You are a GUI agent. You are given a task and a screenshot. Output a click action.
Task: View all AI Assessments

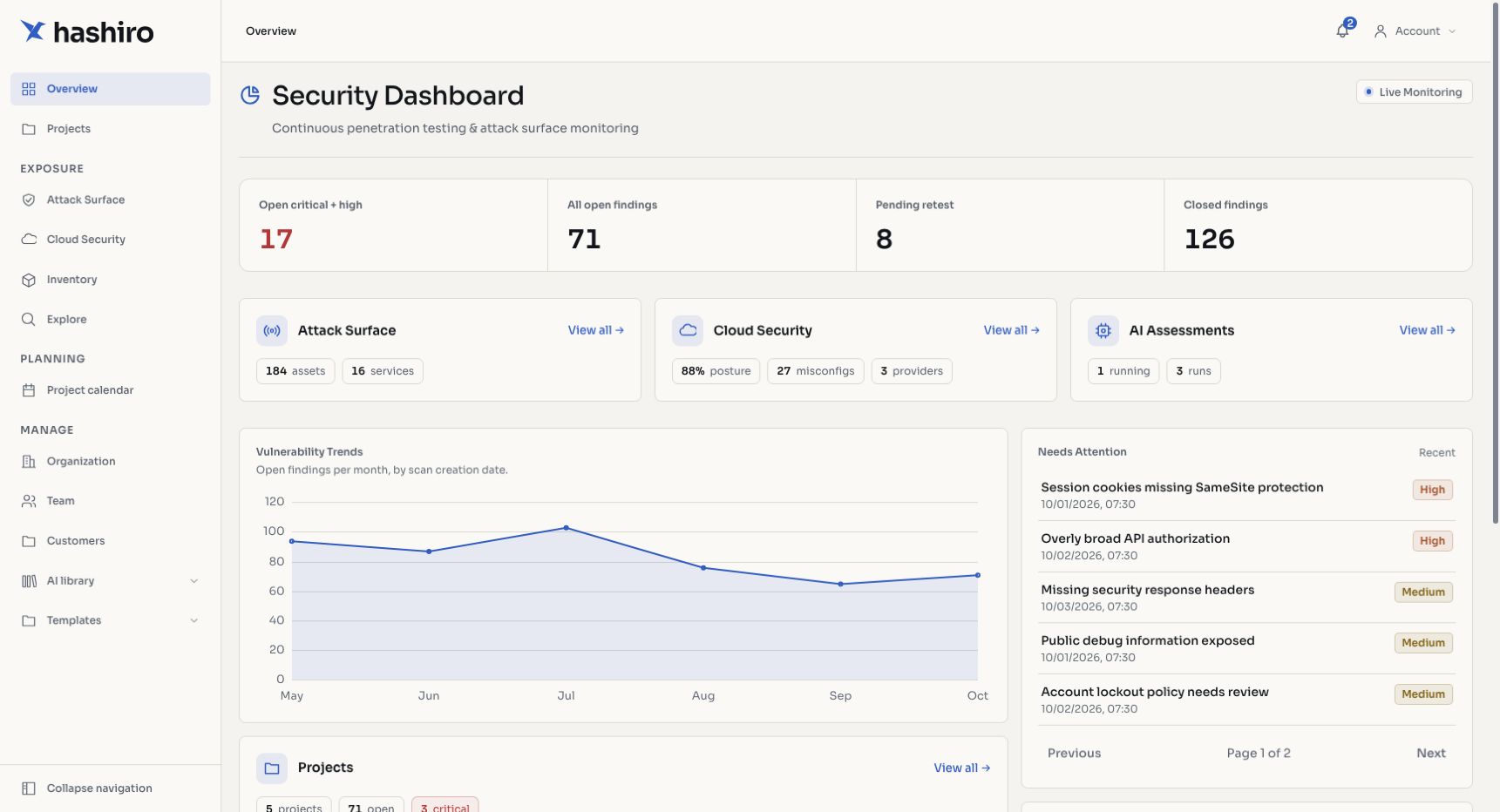click(x=1428, y=330)
